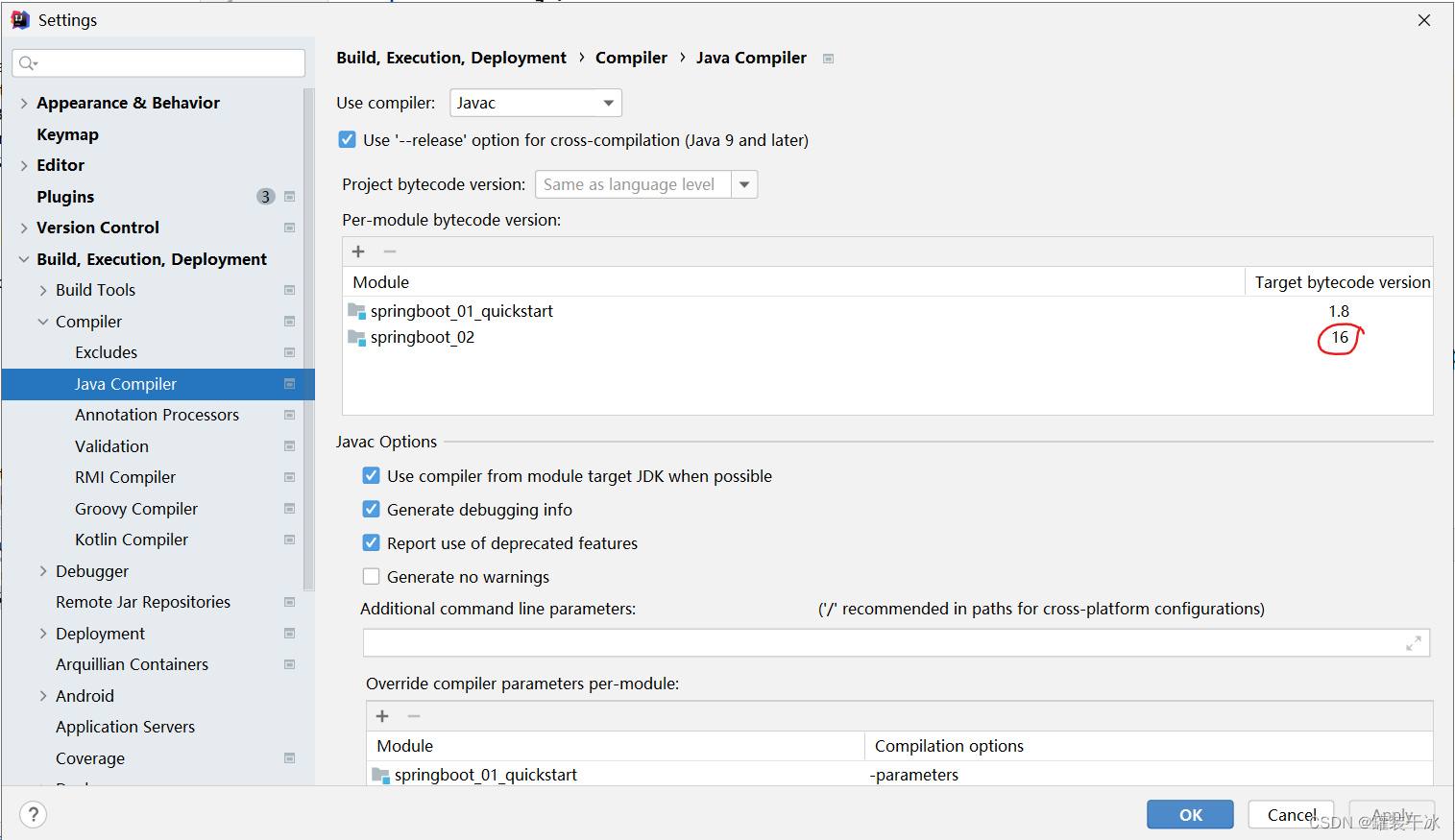Enable Generate no warnings checkbox
1455x840 pixels.
(x=372, y=577)
